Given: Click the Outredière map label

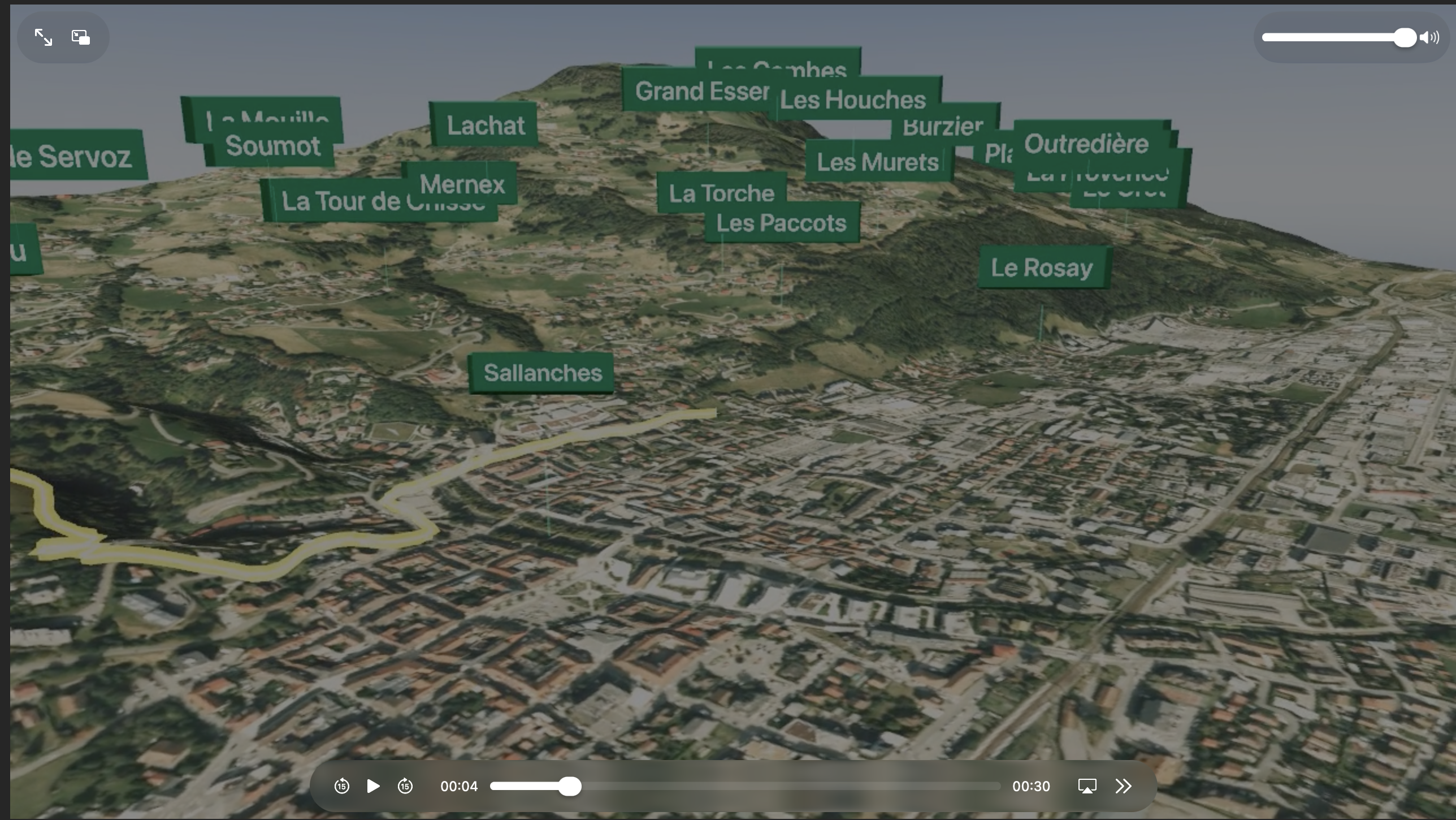Looking at the screenshot, I should pos(1091,144).
